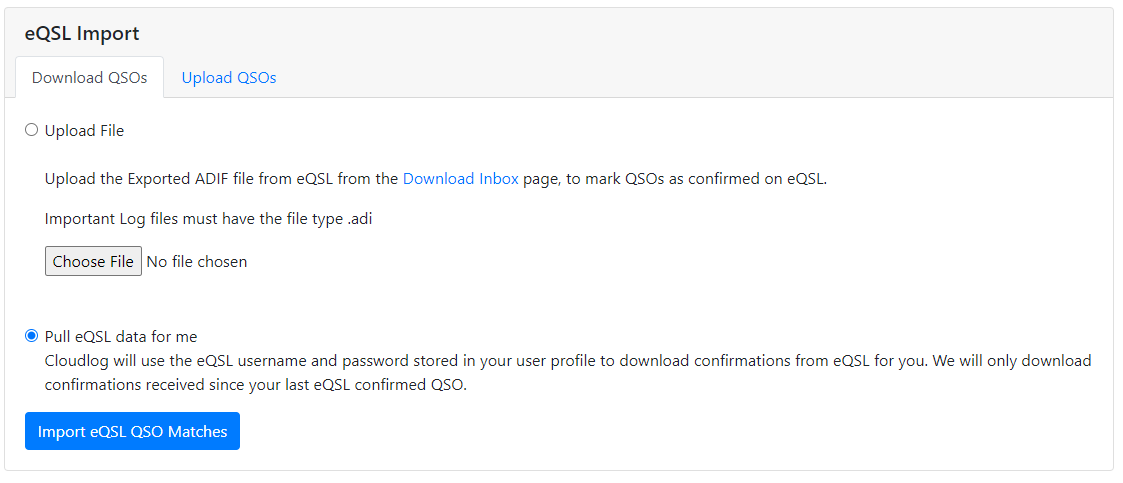This screenshot has height=483, width=1123.
Task: Follow the Download Inbox link
Action: (460, 180)
